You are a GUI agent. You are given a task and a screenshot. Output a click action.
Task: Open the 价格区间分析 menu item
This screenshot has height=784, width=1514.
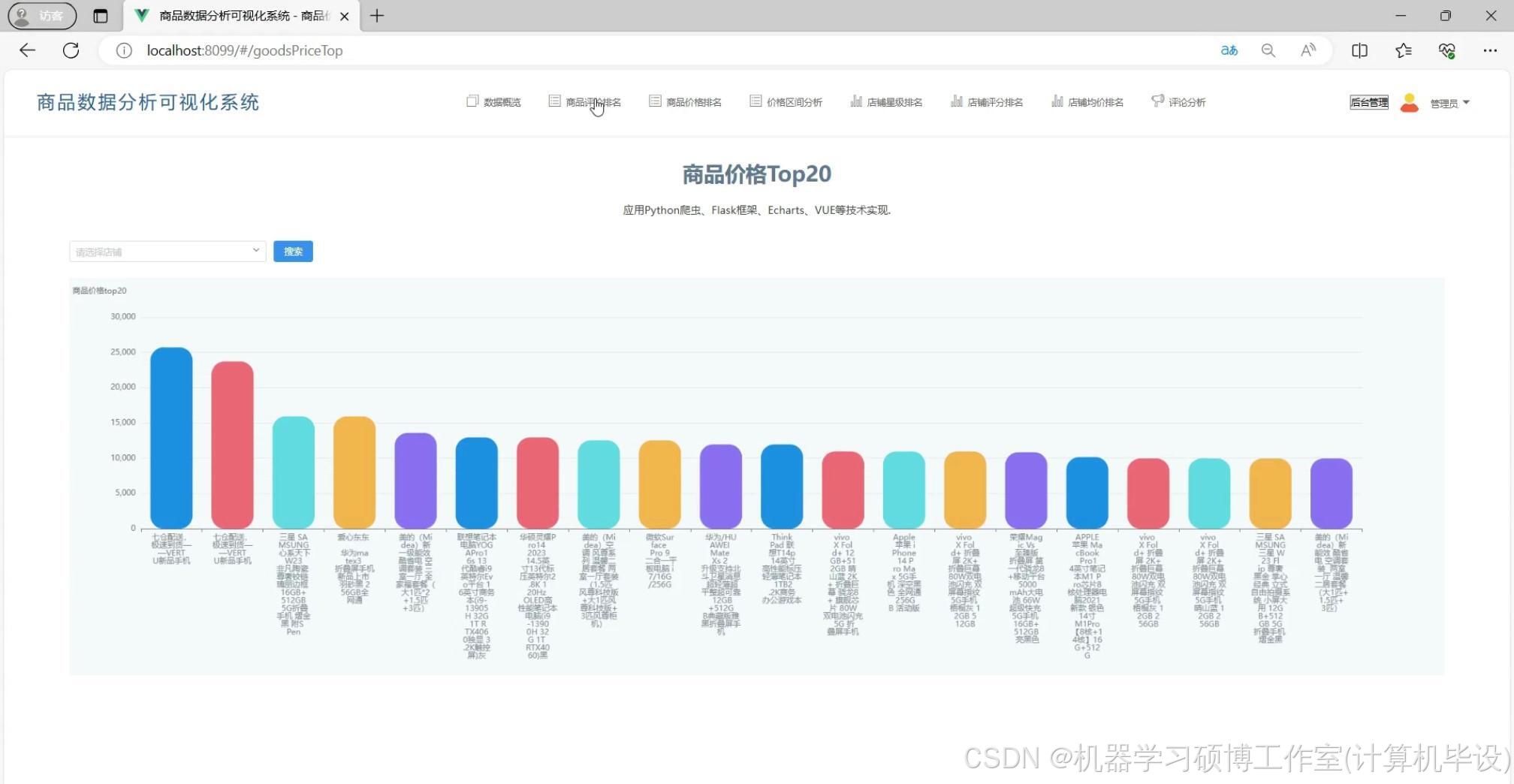[x=786, y=101]
